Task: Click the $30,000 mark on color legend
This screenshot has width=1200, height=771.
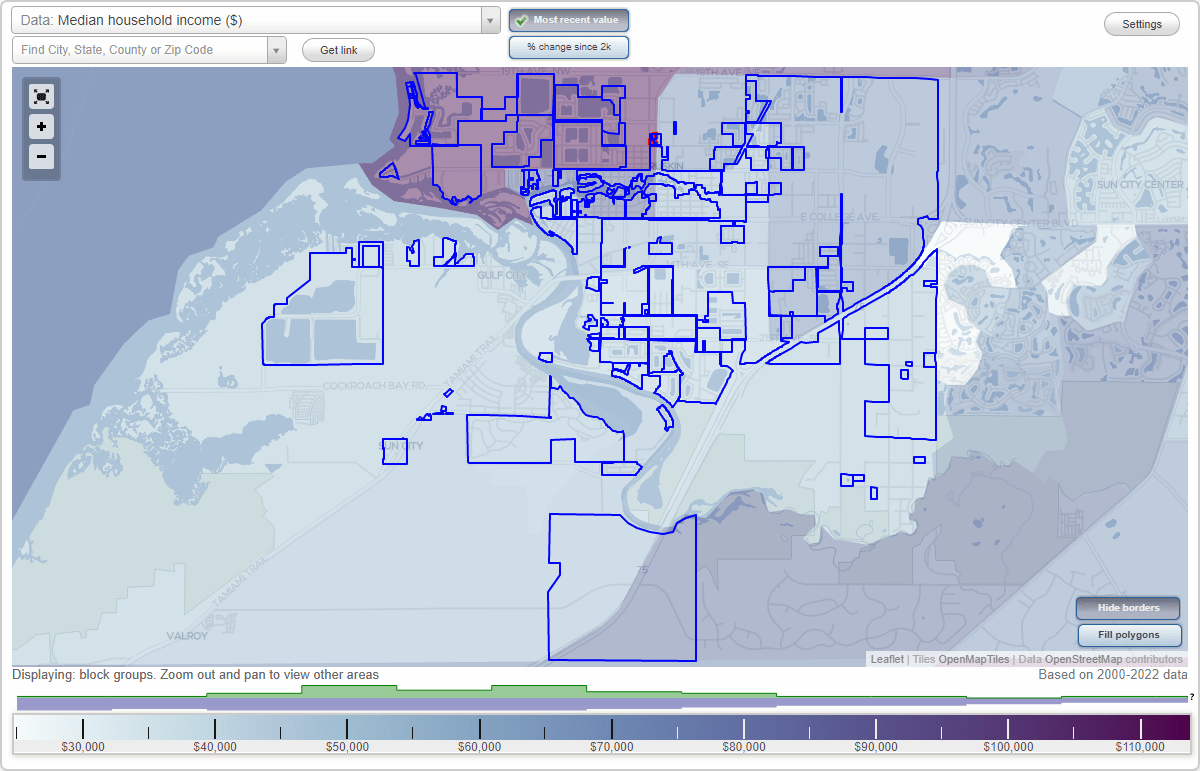Action: tap(83, 746)
